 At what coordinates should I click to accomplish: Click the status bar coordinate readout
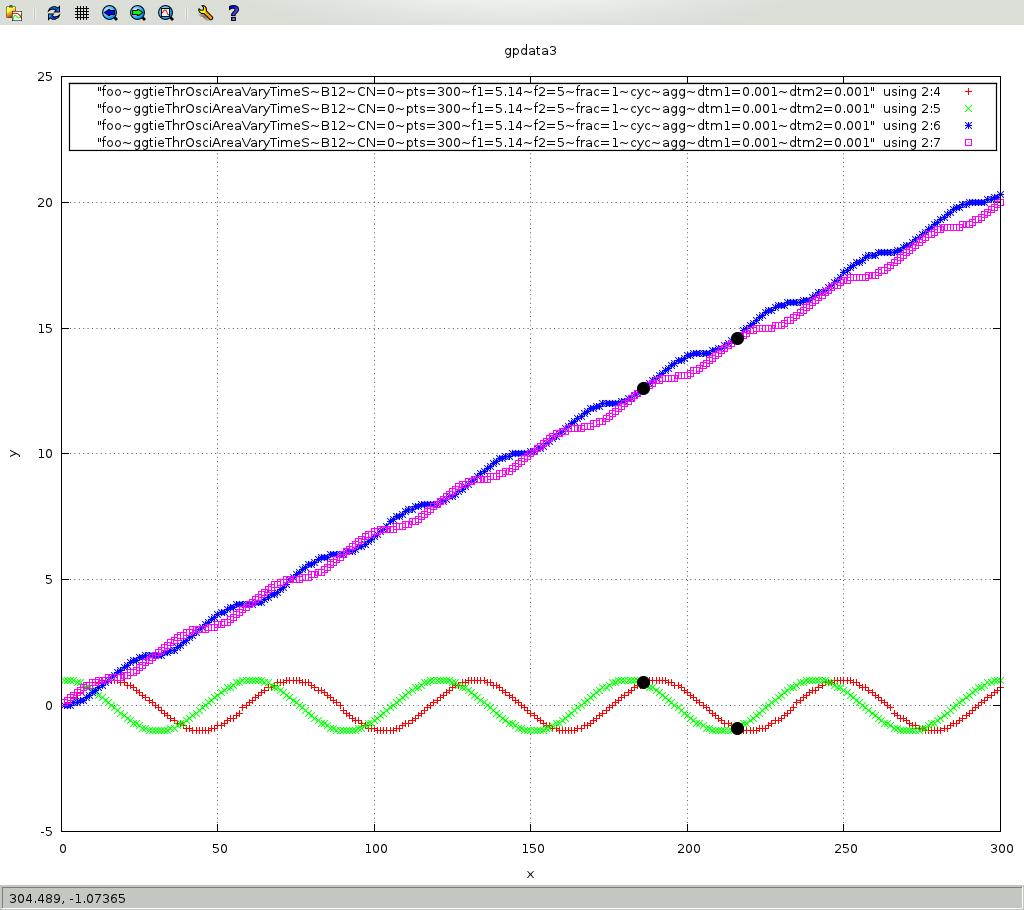click(67, 898)
